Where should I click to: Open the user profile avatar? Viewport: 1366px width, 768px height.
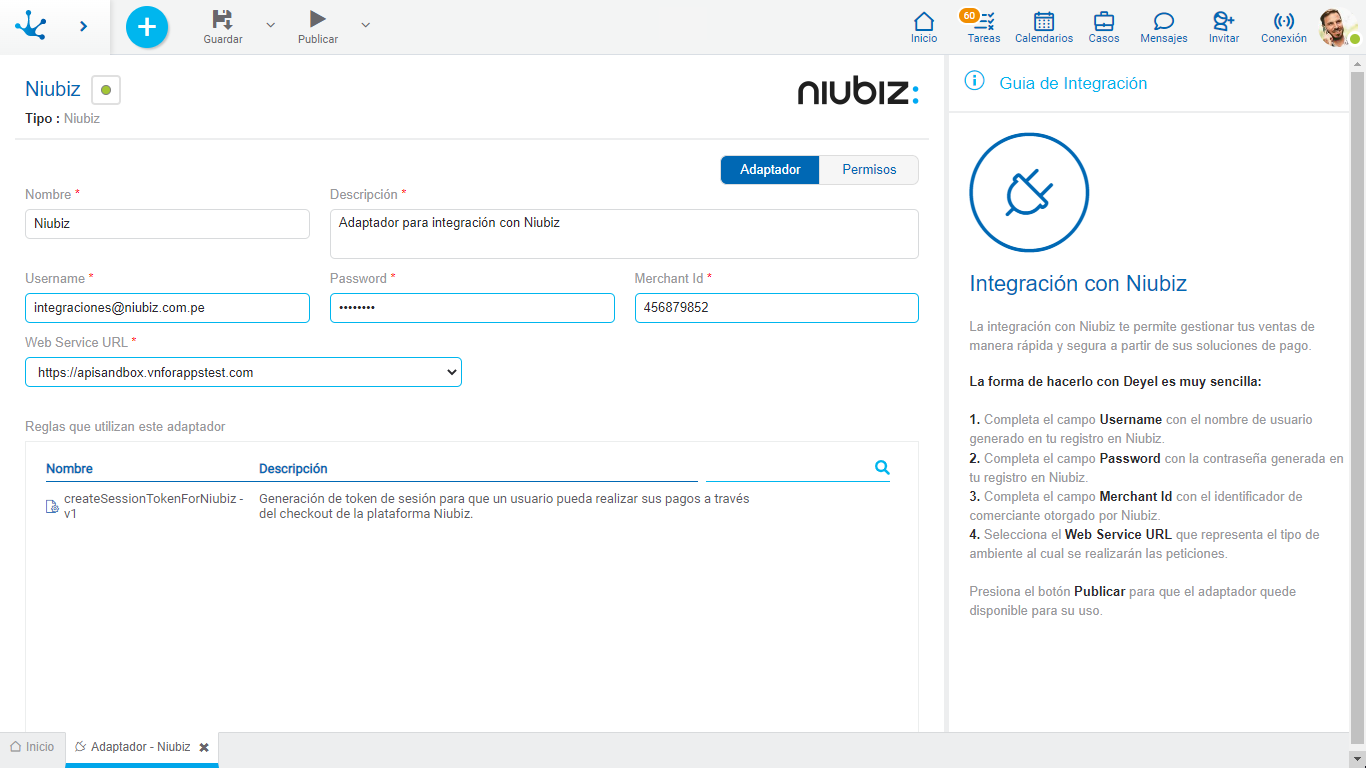point(1338,27)
